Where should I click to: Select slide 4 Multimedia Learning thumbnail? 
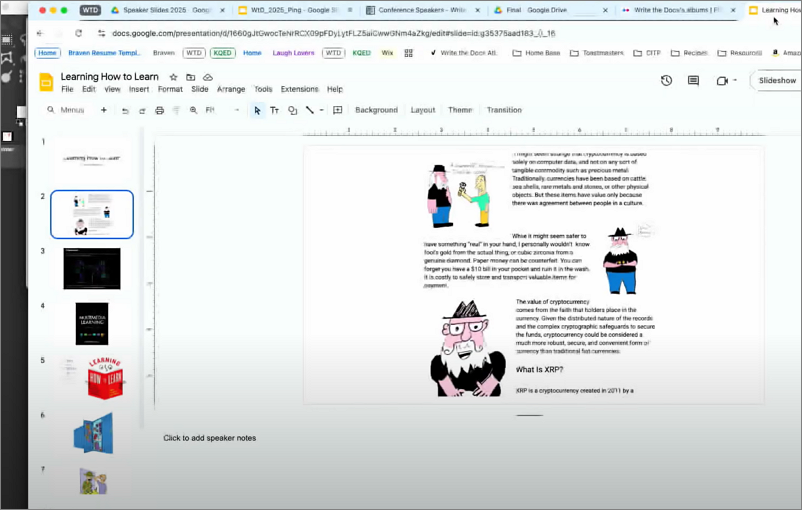point(92,324)
